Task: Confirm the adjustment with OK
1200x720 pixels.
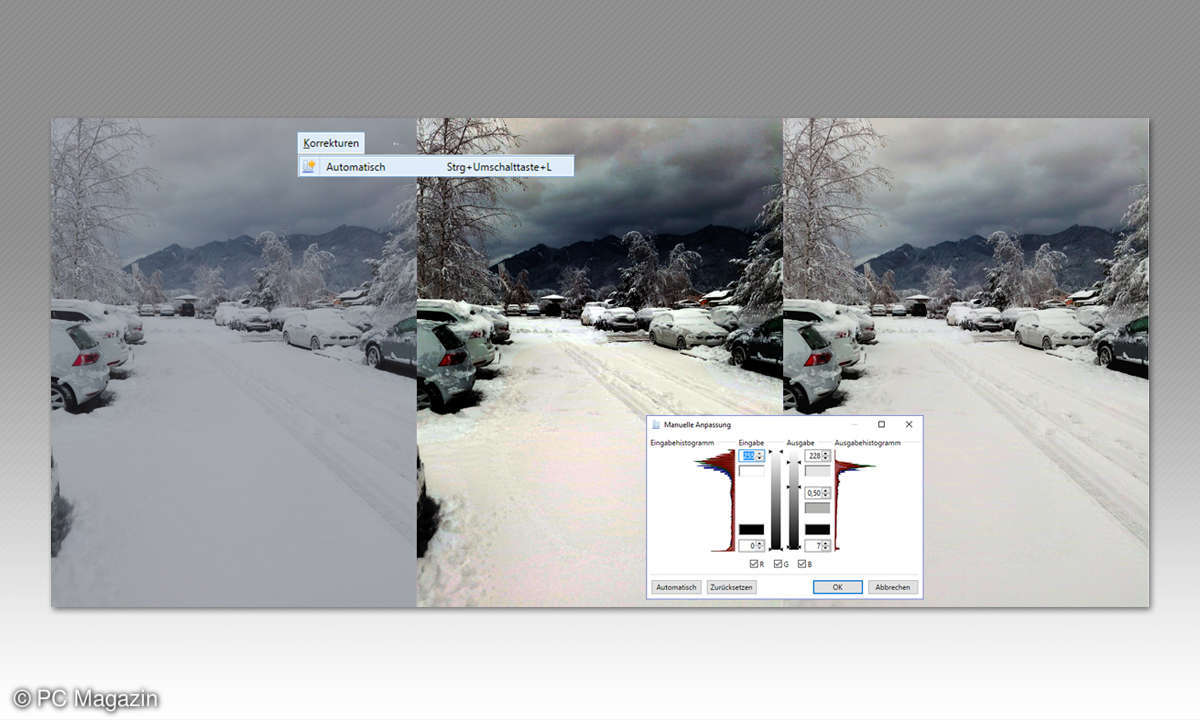Action: pyautogui.click(x=837, y=587)
